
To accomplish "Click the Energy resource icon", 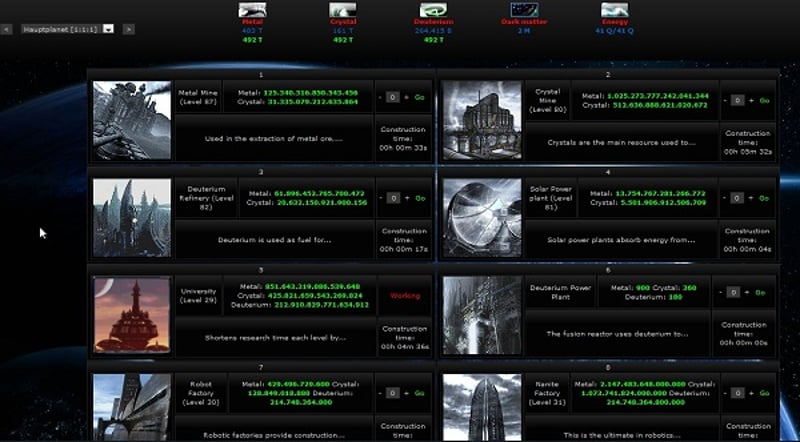I will pyautogui.click(x=614, y=10).
